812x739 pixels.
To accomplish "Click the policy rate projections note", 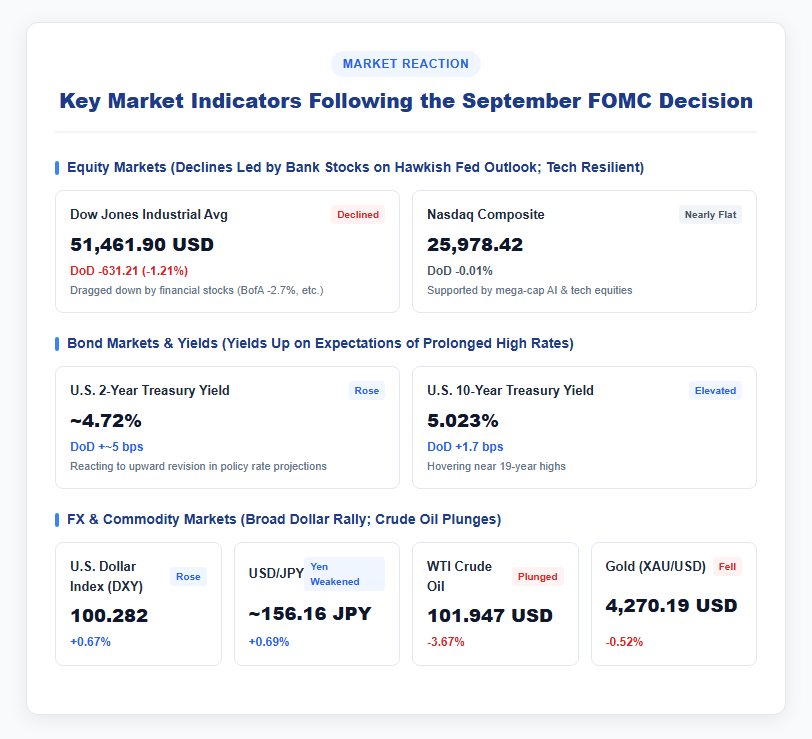I will [x=198, y=466].
